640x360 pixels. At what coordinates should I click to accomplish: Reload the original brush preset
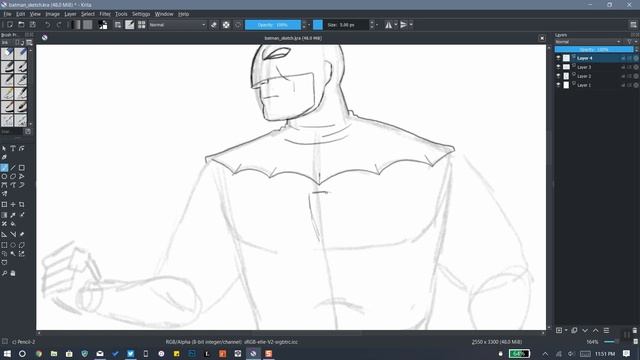coord(238,25)
